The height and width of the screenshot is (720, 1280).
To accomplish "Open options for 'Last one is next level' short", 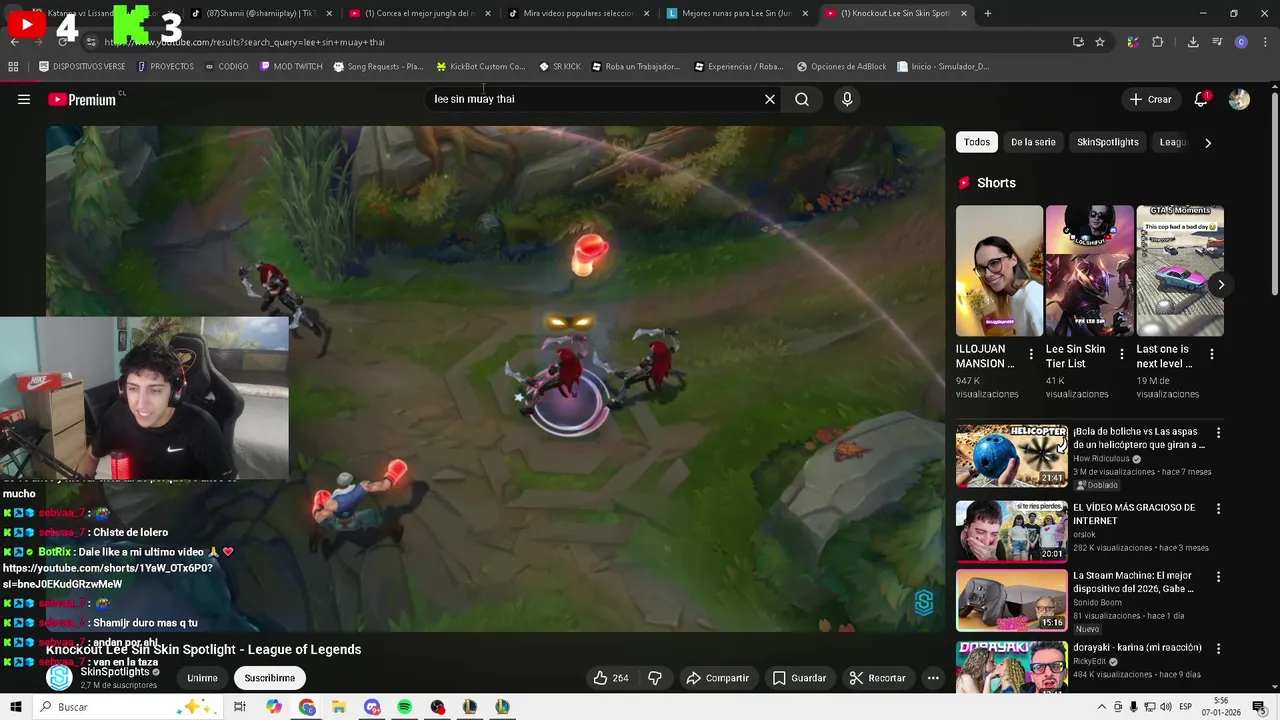I will coord(1212,354).
